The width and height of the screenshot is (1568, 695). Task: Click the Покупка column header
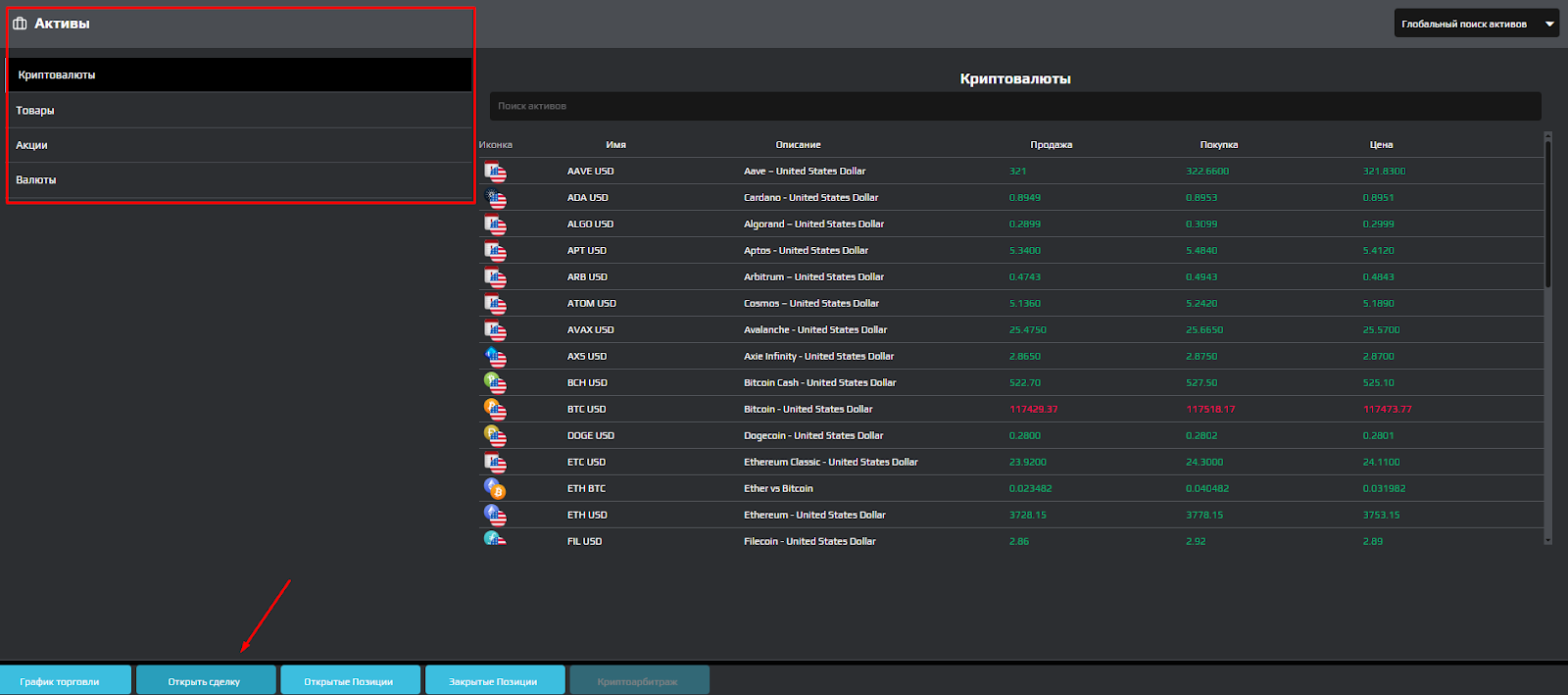1218,145
